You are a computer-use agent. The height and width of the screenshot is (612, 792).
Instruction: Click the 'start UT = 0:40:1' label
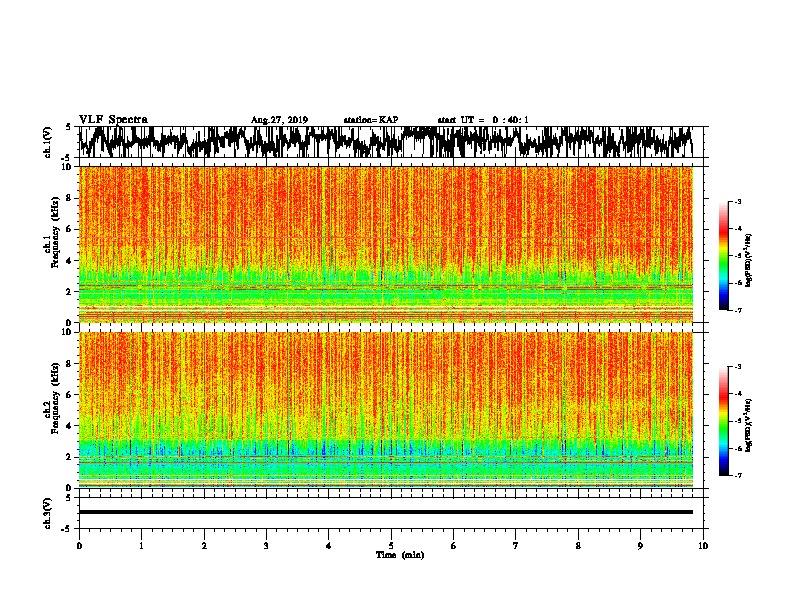pos(483,120)
